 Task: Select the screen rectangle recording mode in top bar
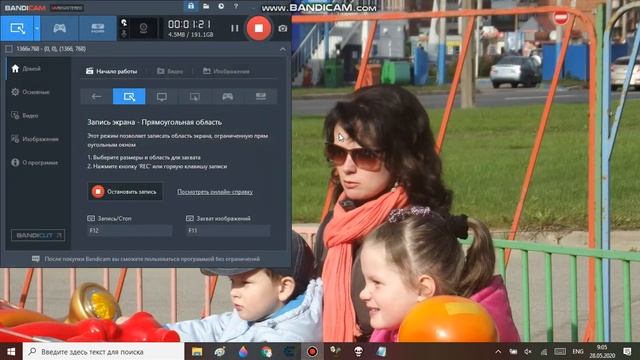[x=17, y=28]
